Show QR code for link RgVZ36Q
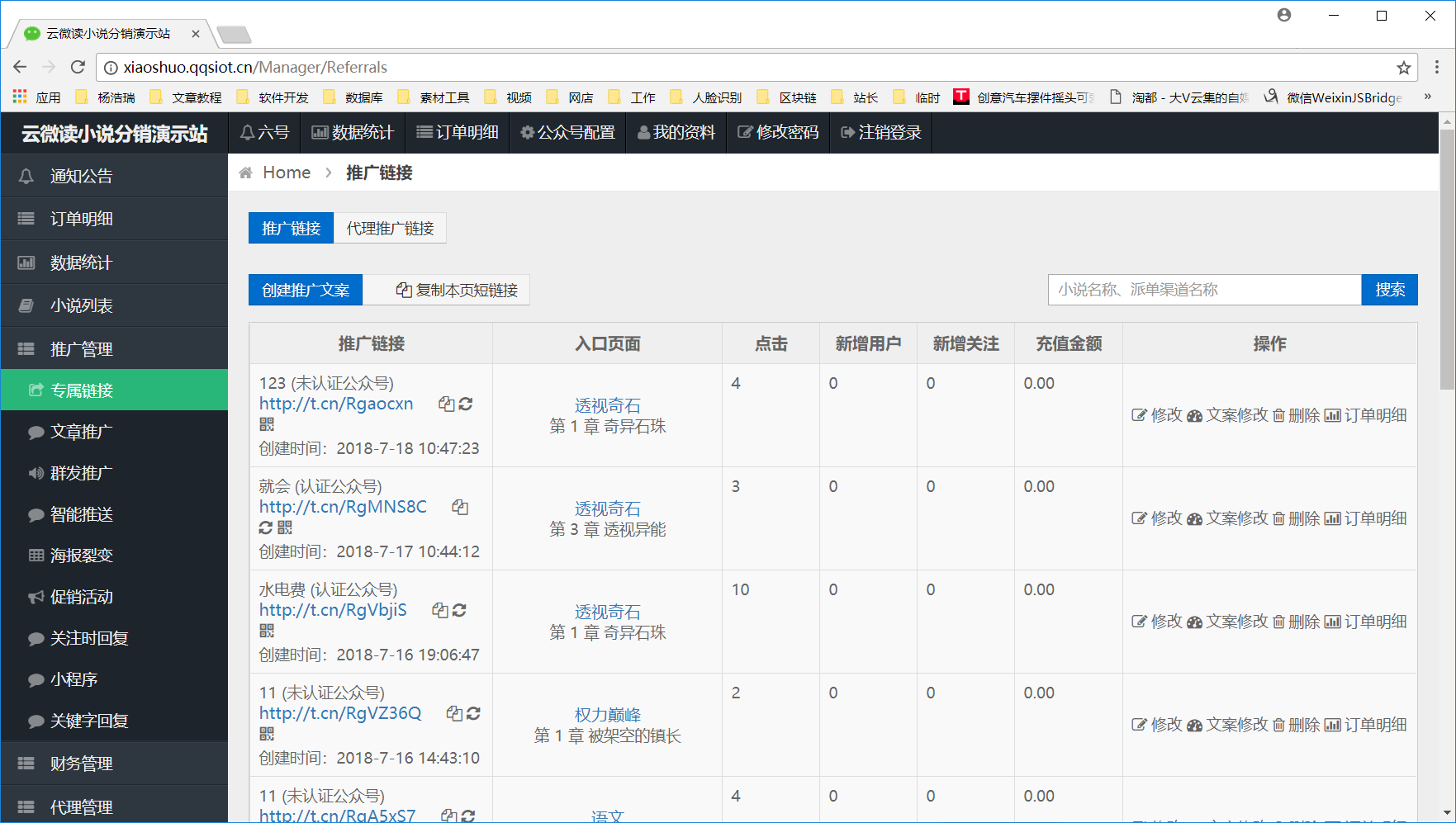 point(266,734)
